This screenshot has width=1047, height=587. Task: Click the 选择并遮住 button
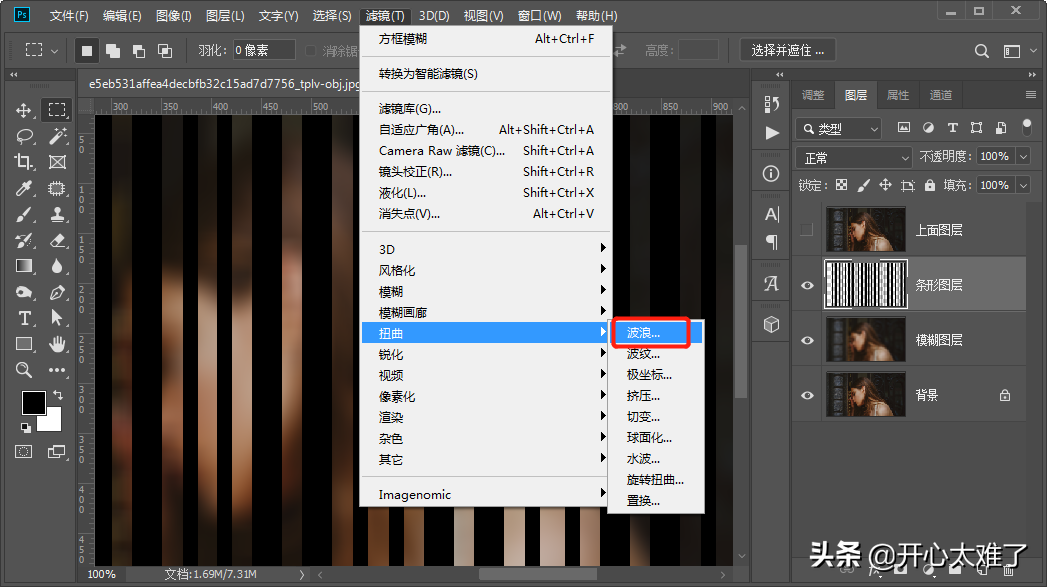pos(788,51)
